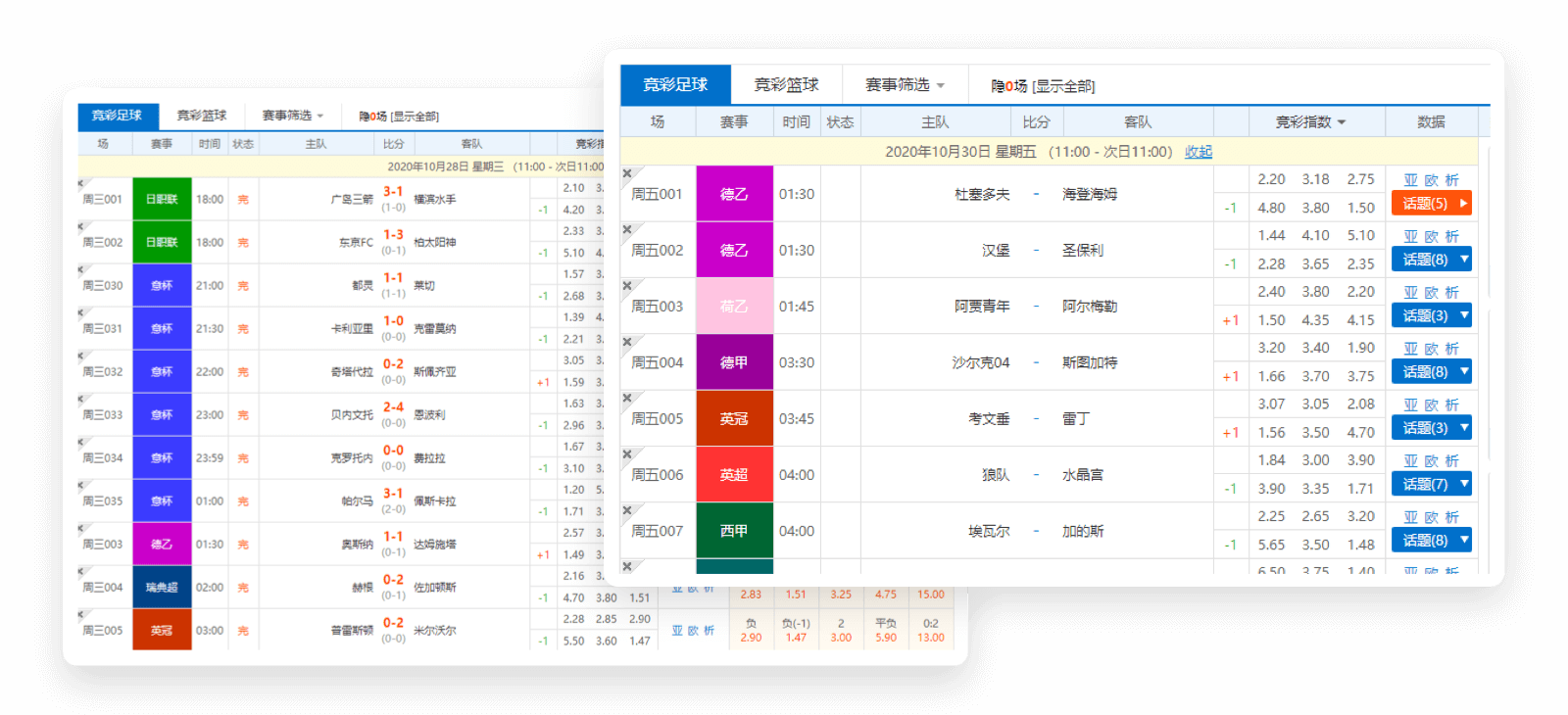Click 欧 link for 狼队 vs 水晶宫
Image resolution: width=1568 pixels, height=715 pixels.
1431,460
